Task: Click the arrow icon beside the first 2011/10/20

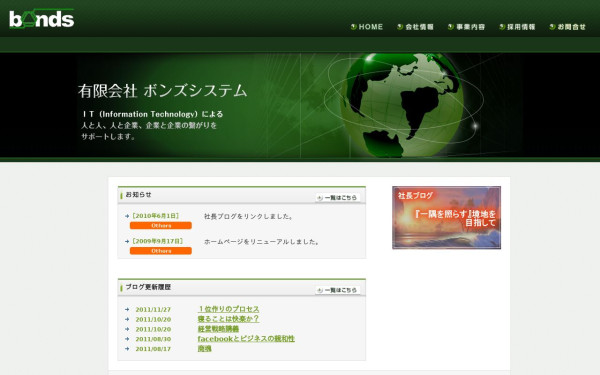Action: (x=127, y=319)
